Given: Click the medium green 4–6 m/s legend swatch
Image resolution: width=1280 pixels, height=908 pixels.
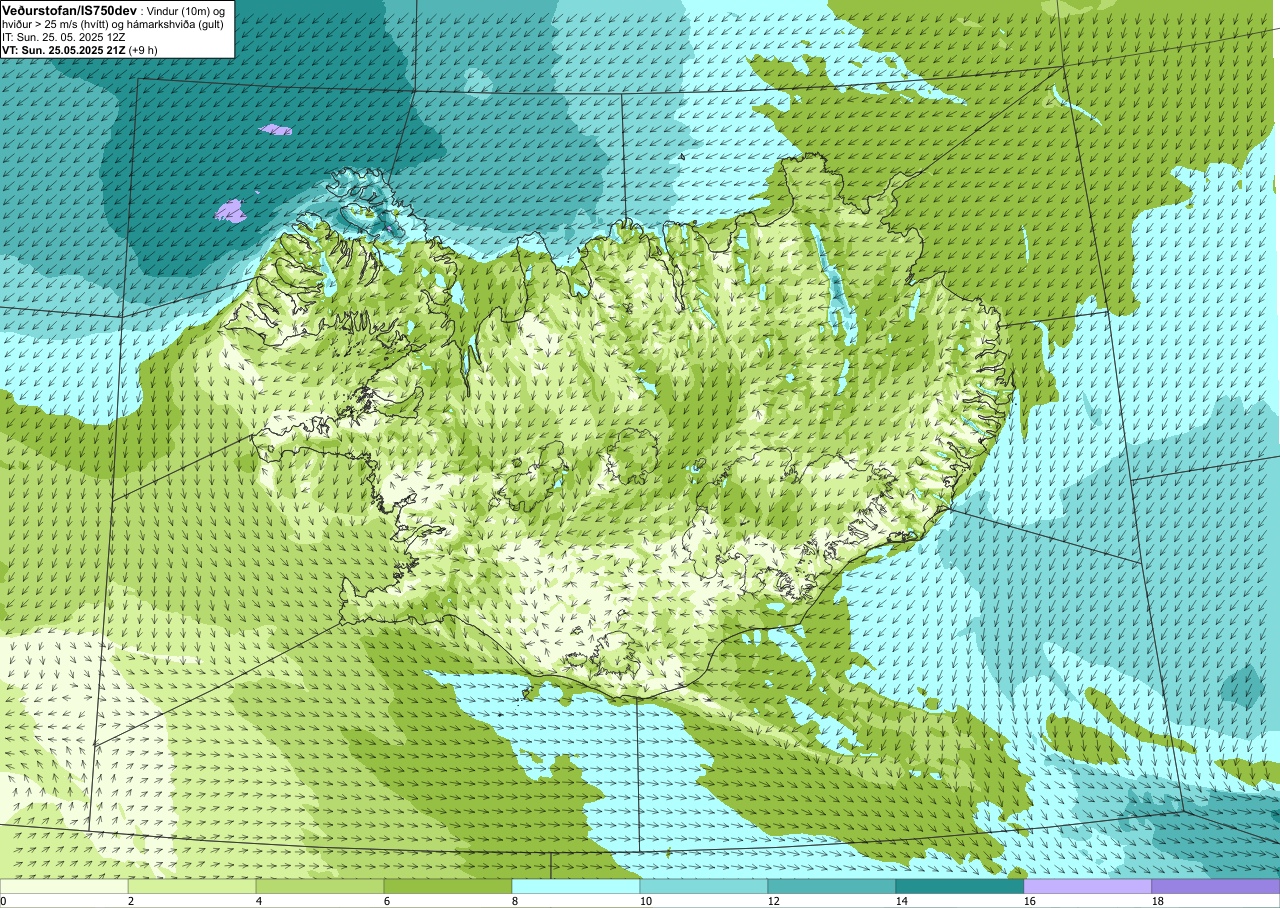Looking at the screenshot, I should [320, 886].
